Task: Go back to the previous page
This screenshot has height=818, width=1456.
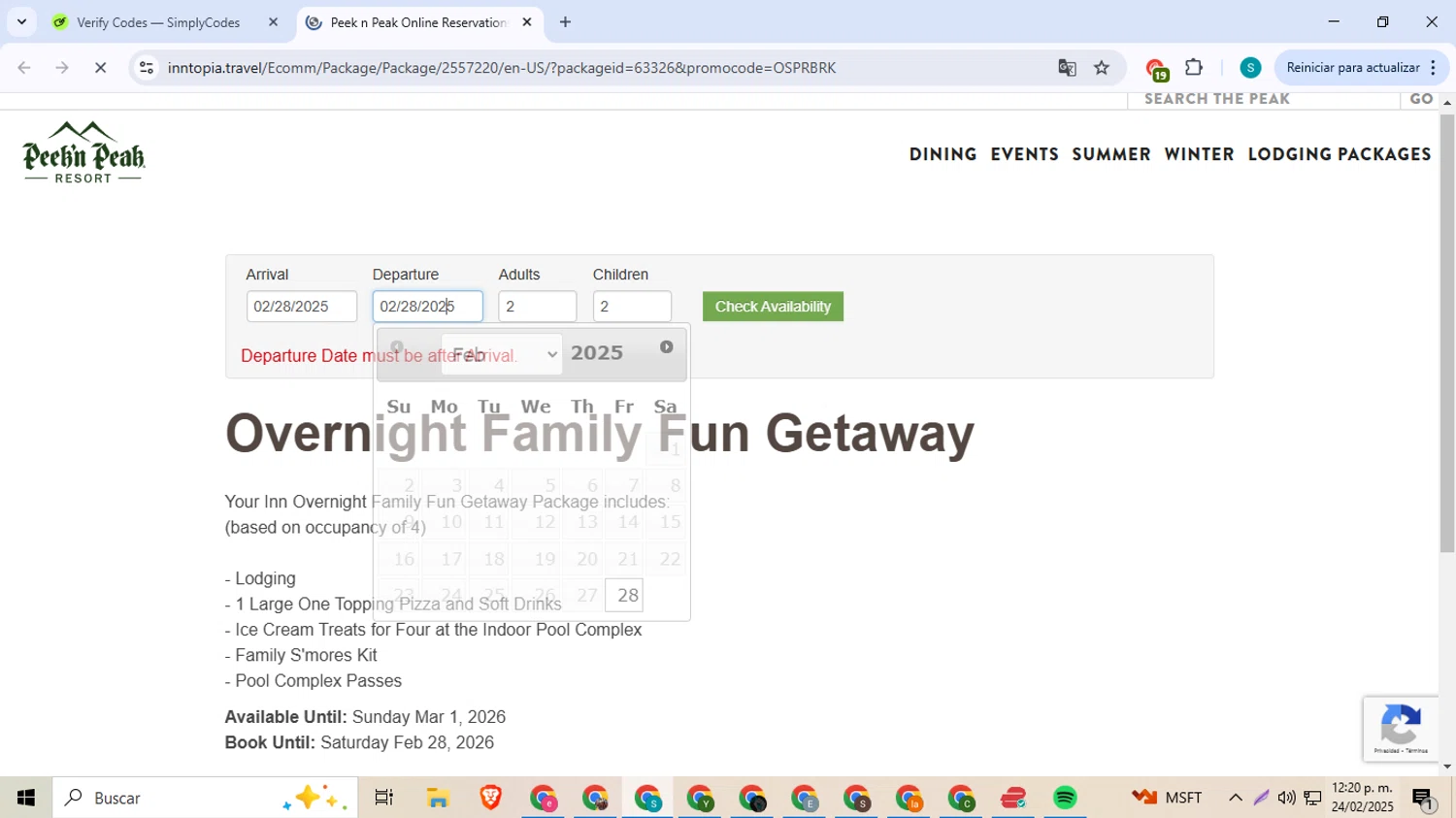Action: (24, 68)
